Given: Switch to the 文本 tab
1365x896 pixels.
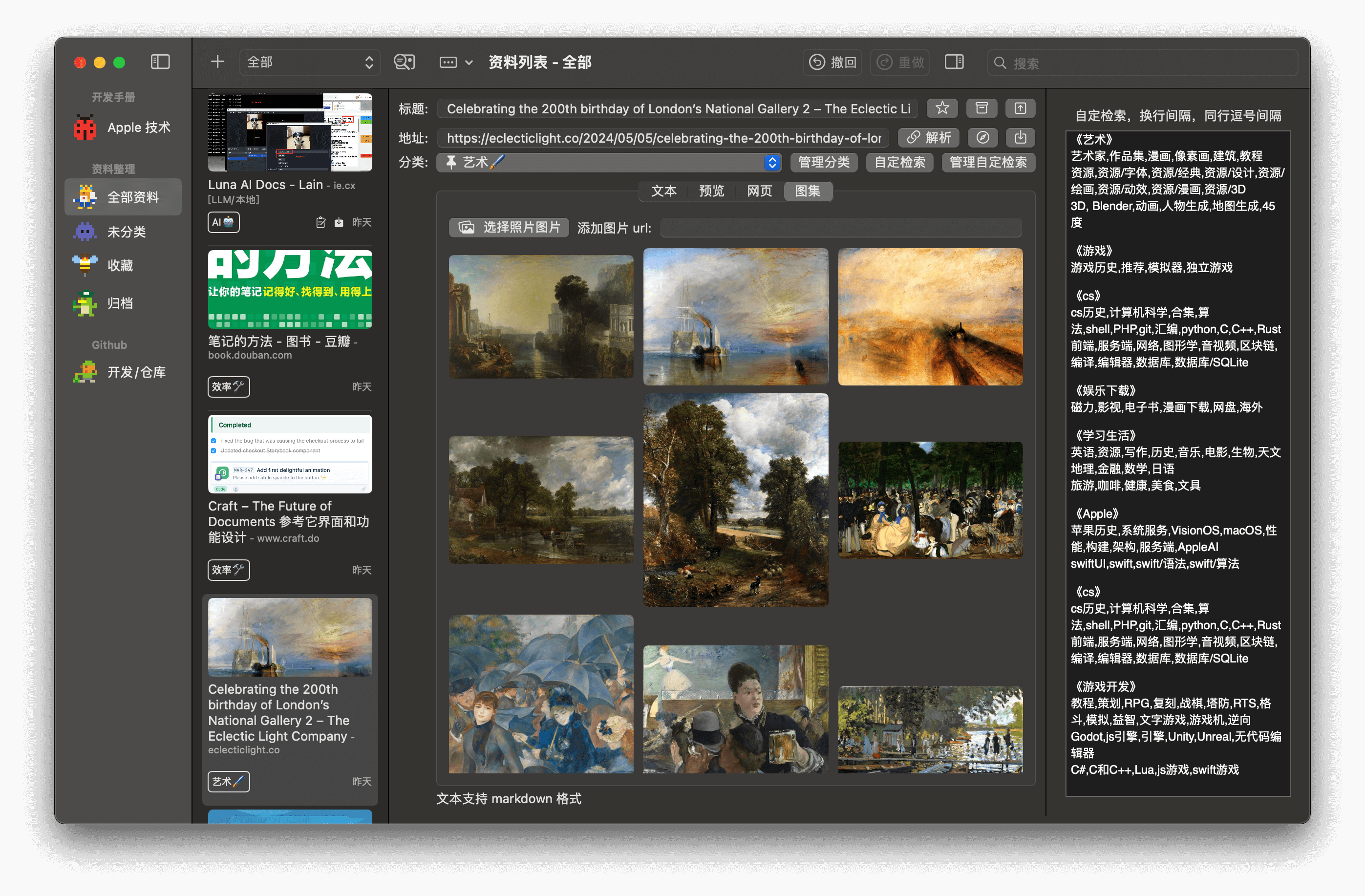Looking at the screenshot, I should (x=664, y=191).
